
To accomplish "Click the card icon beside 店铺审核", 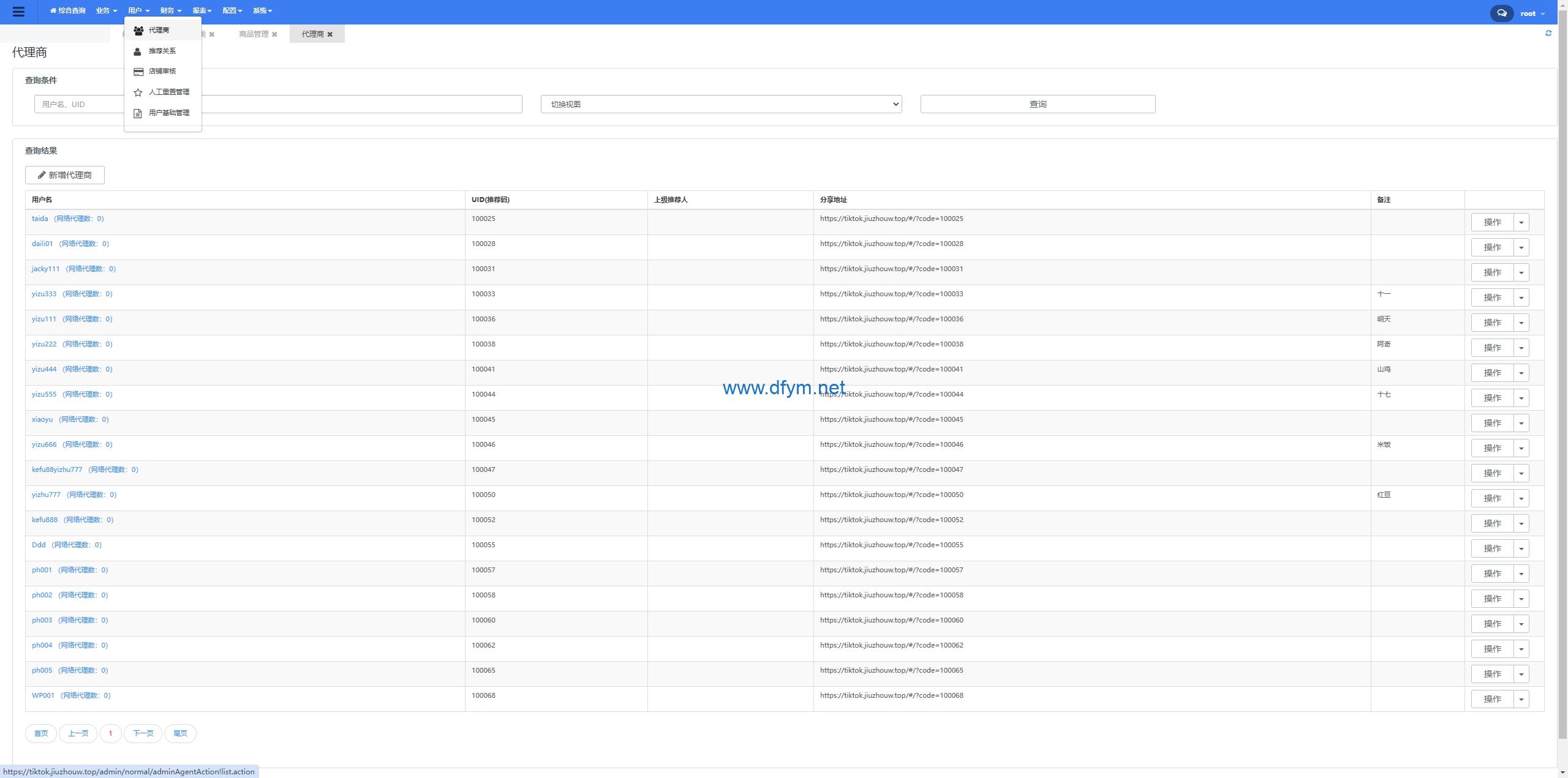I will tap(138, 72).
